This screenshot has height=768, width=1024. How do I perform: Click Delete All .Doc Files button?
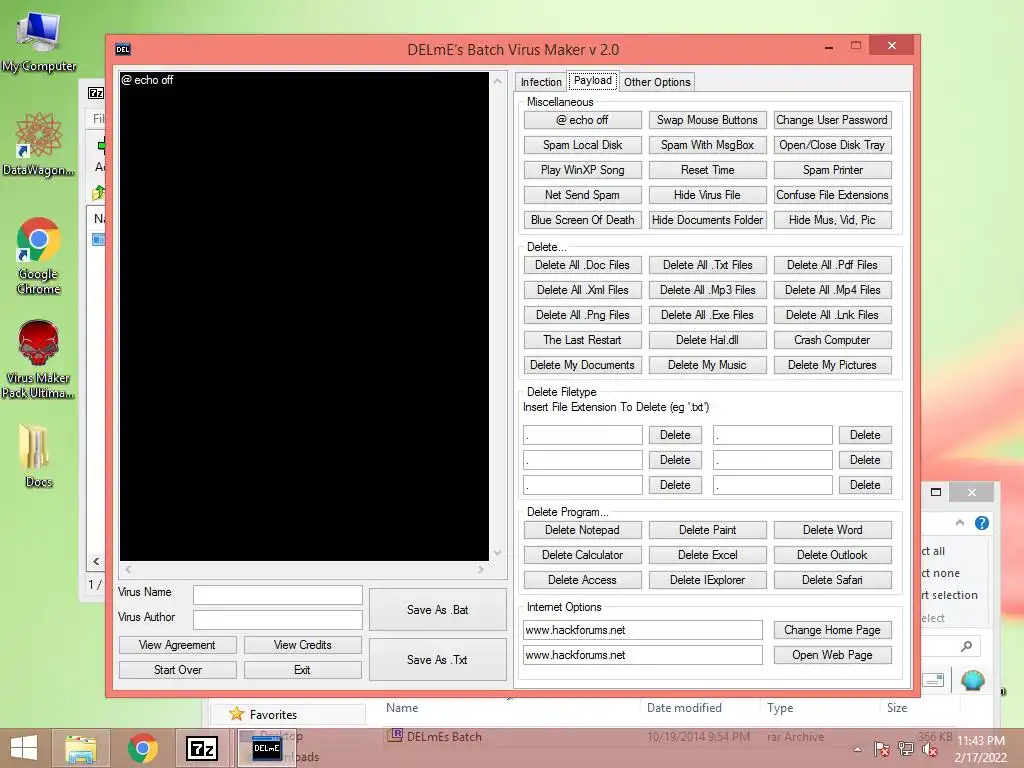pyautogui.click(x=583, y=265)
